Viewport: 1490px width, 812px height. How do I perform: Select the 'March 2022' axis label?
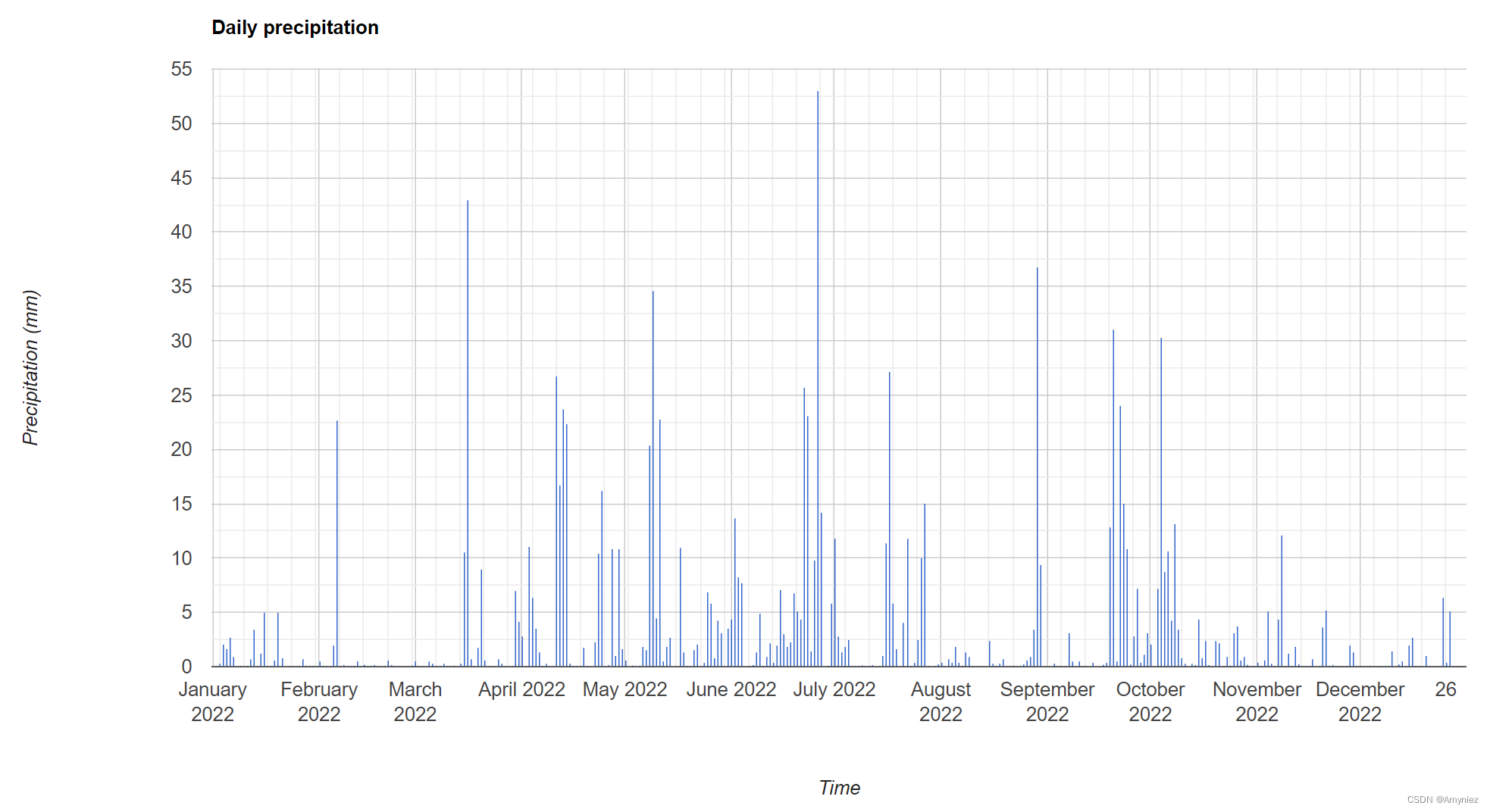pyautogui.click(x=415, y=701)
